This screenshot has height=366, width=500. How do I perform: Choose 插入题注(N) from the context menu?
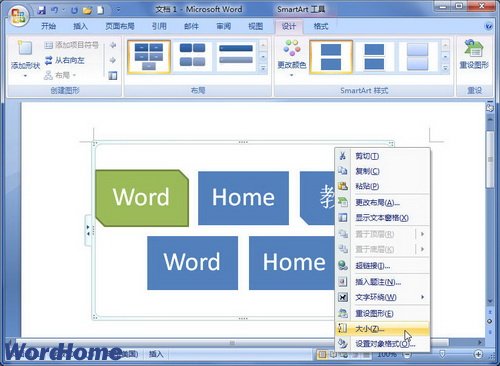[x=383, y=282]
